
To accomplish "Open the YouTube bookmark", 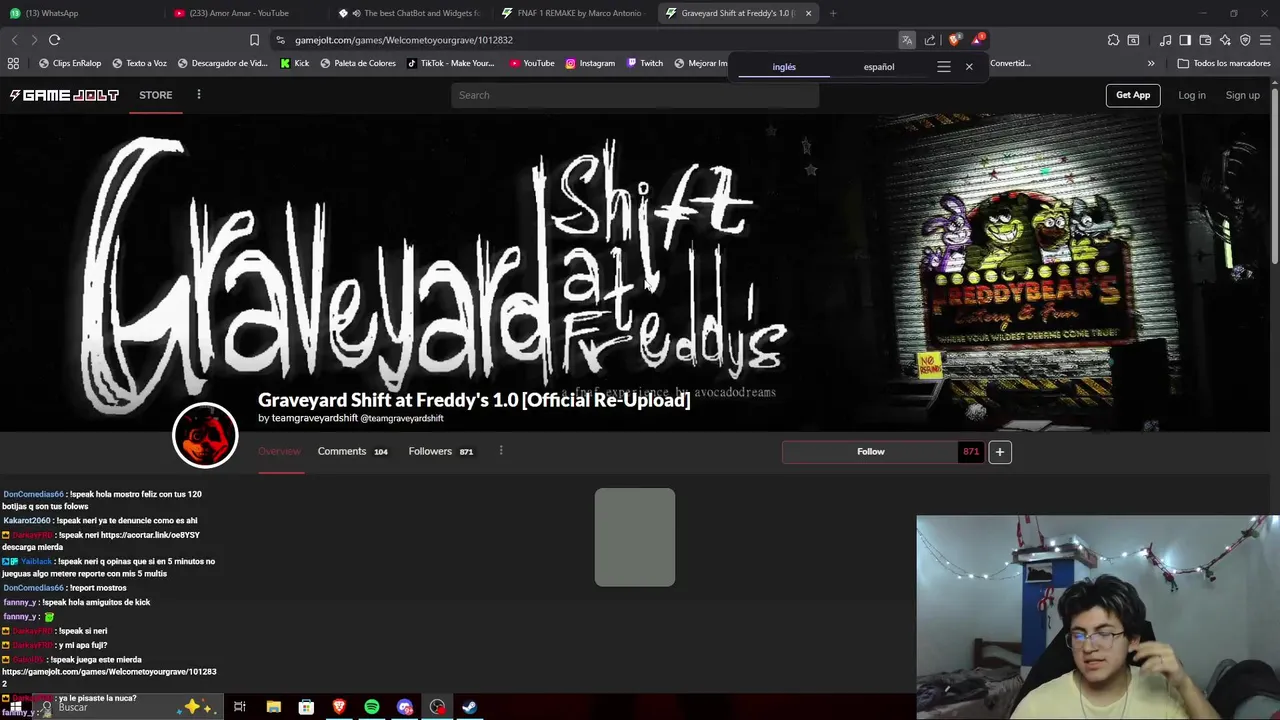I will [x=532, y=63].
